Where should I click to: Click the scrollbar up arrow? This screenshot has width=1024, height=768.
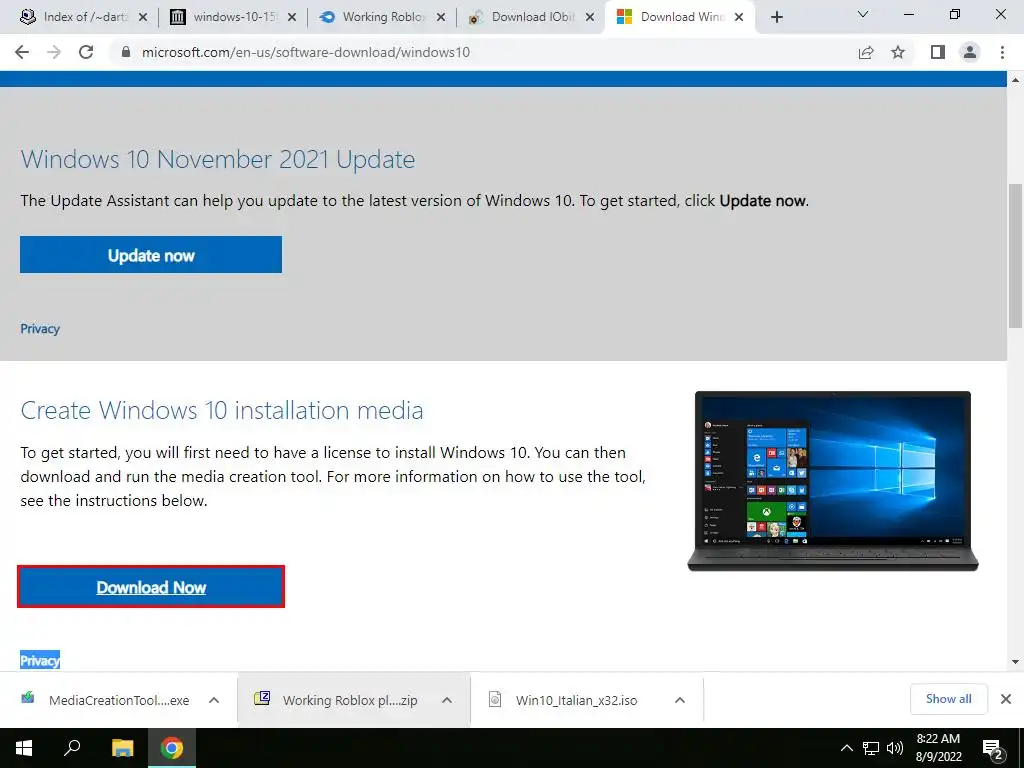pos(1016,80)
